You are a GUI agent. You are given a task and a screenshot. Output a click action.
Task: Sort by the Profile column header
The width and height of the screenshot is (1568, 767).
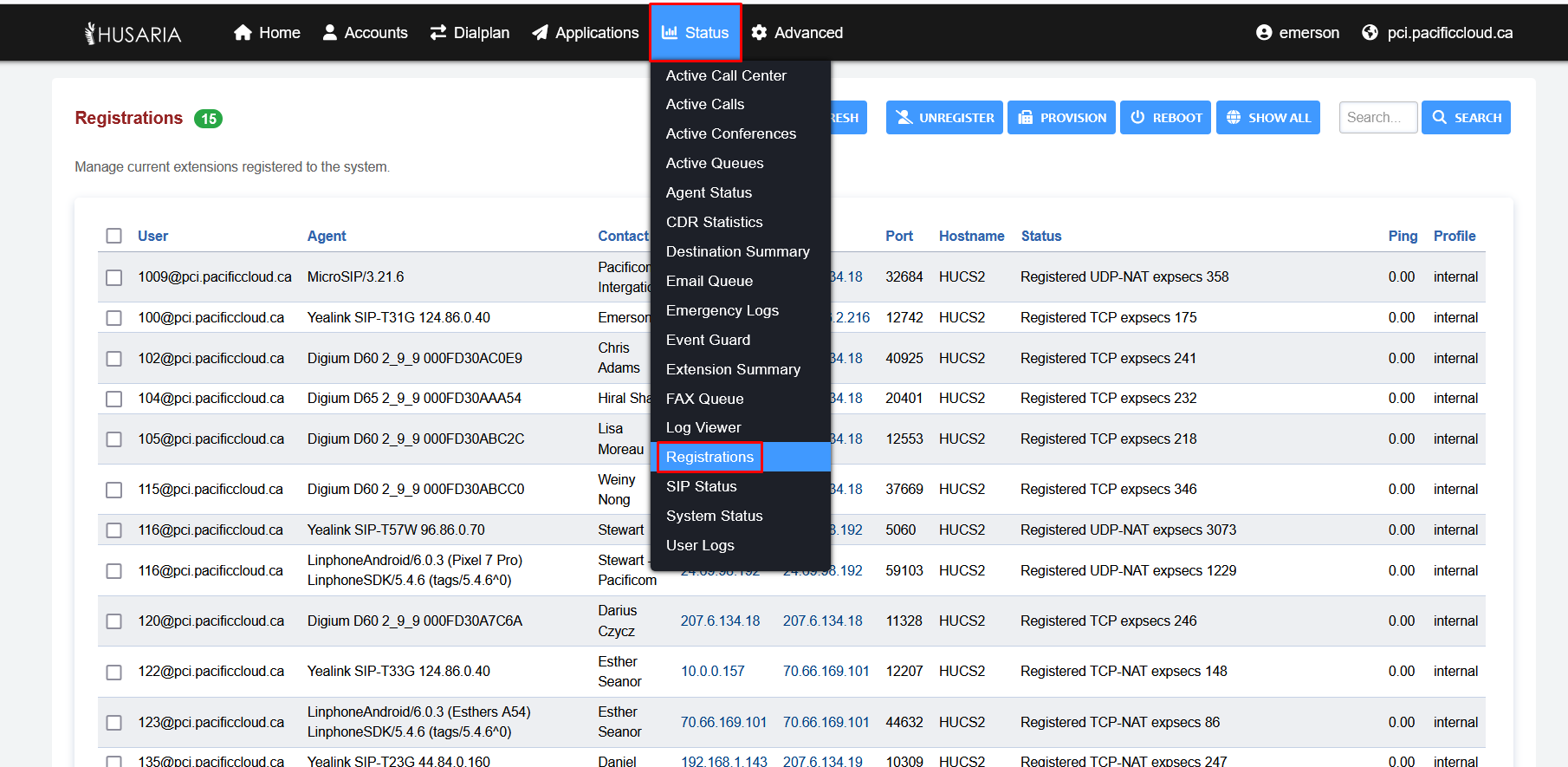[x=1455, y=236]
